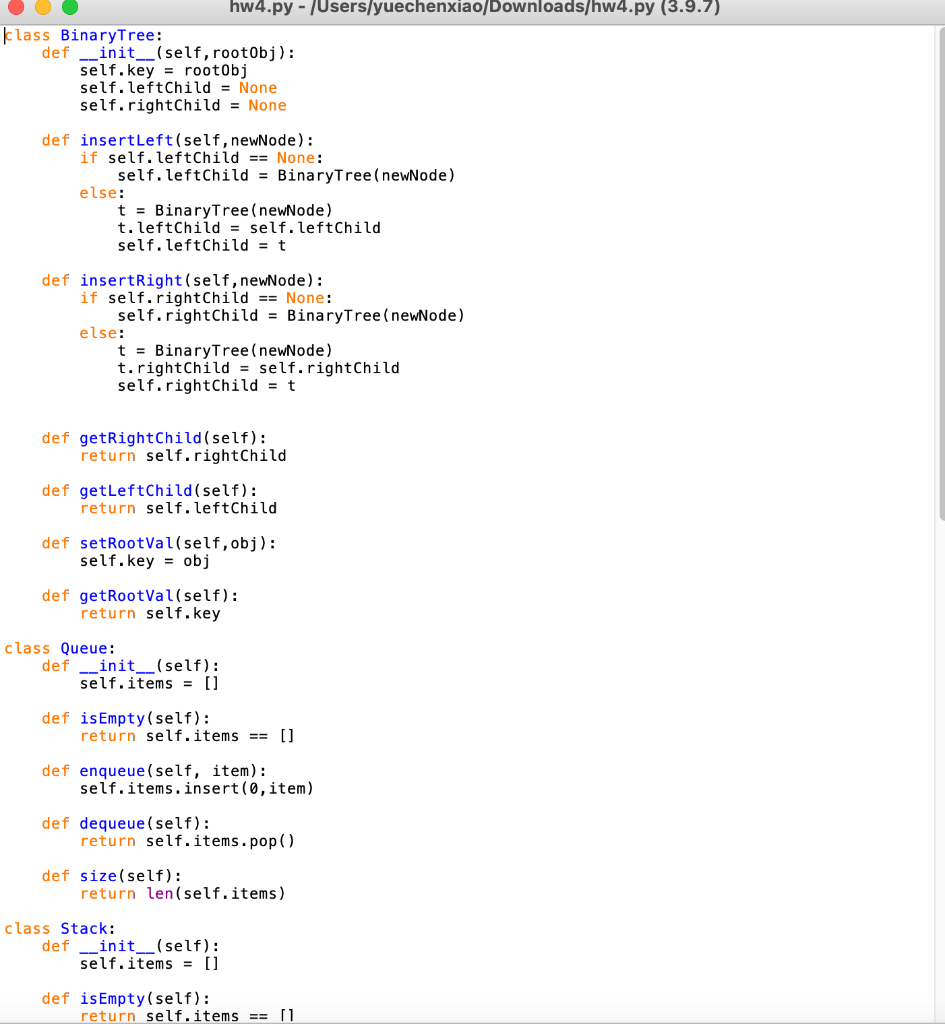This screenshot has width=945, height=1024.
Task: Click the class Queue definition line
Action: coord(58,648)
